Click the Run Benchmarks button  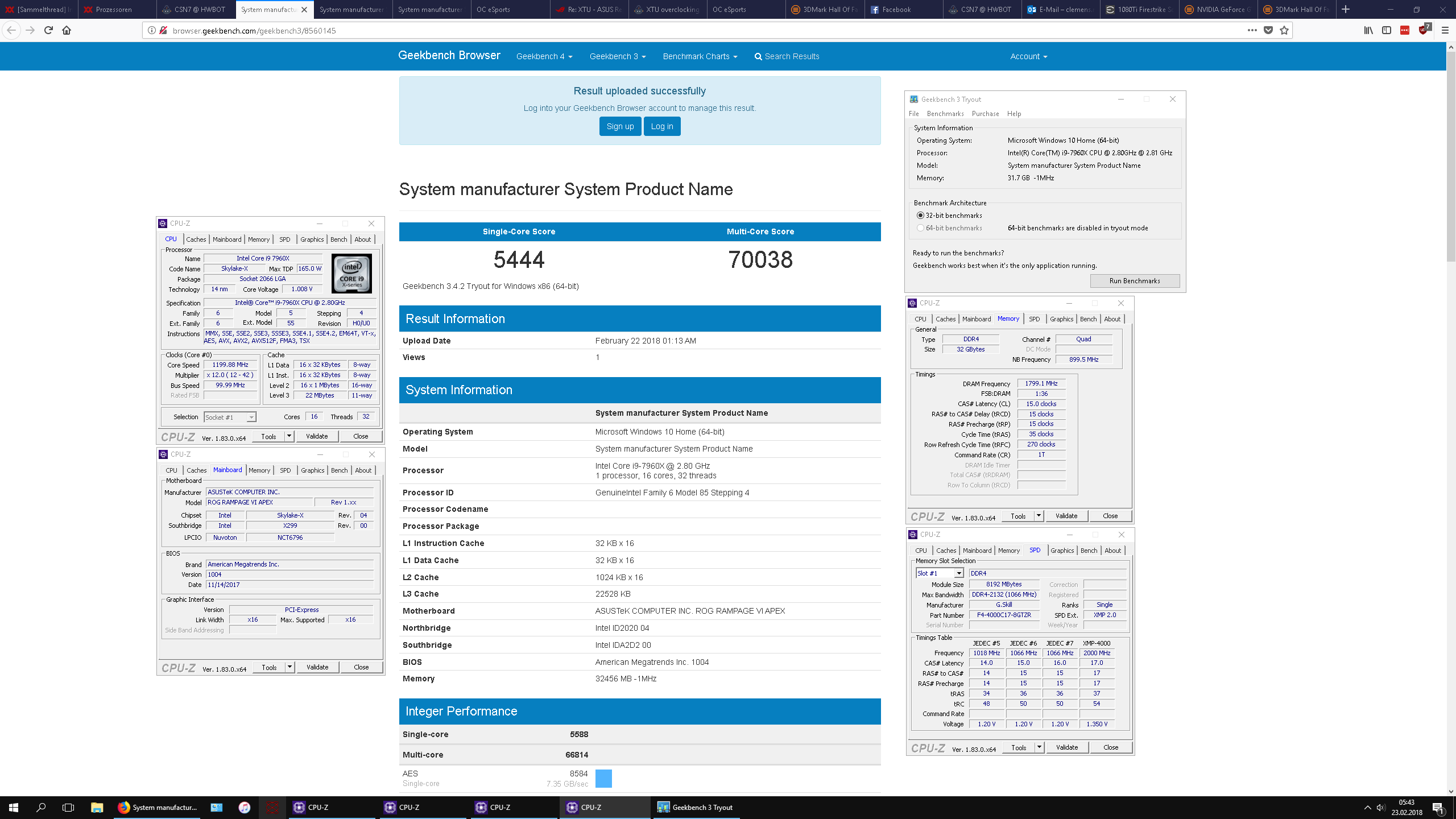1135,281
